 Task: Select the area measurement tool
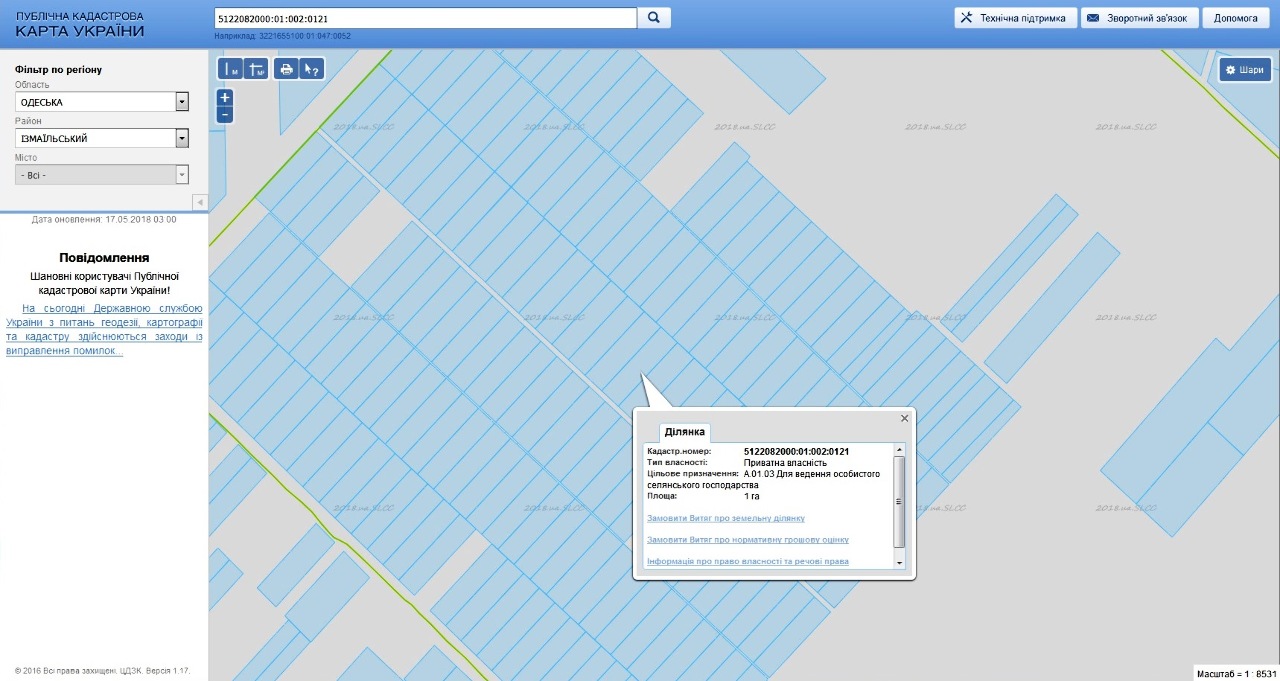tap(256, 69)
